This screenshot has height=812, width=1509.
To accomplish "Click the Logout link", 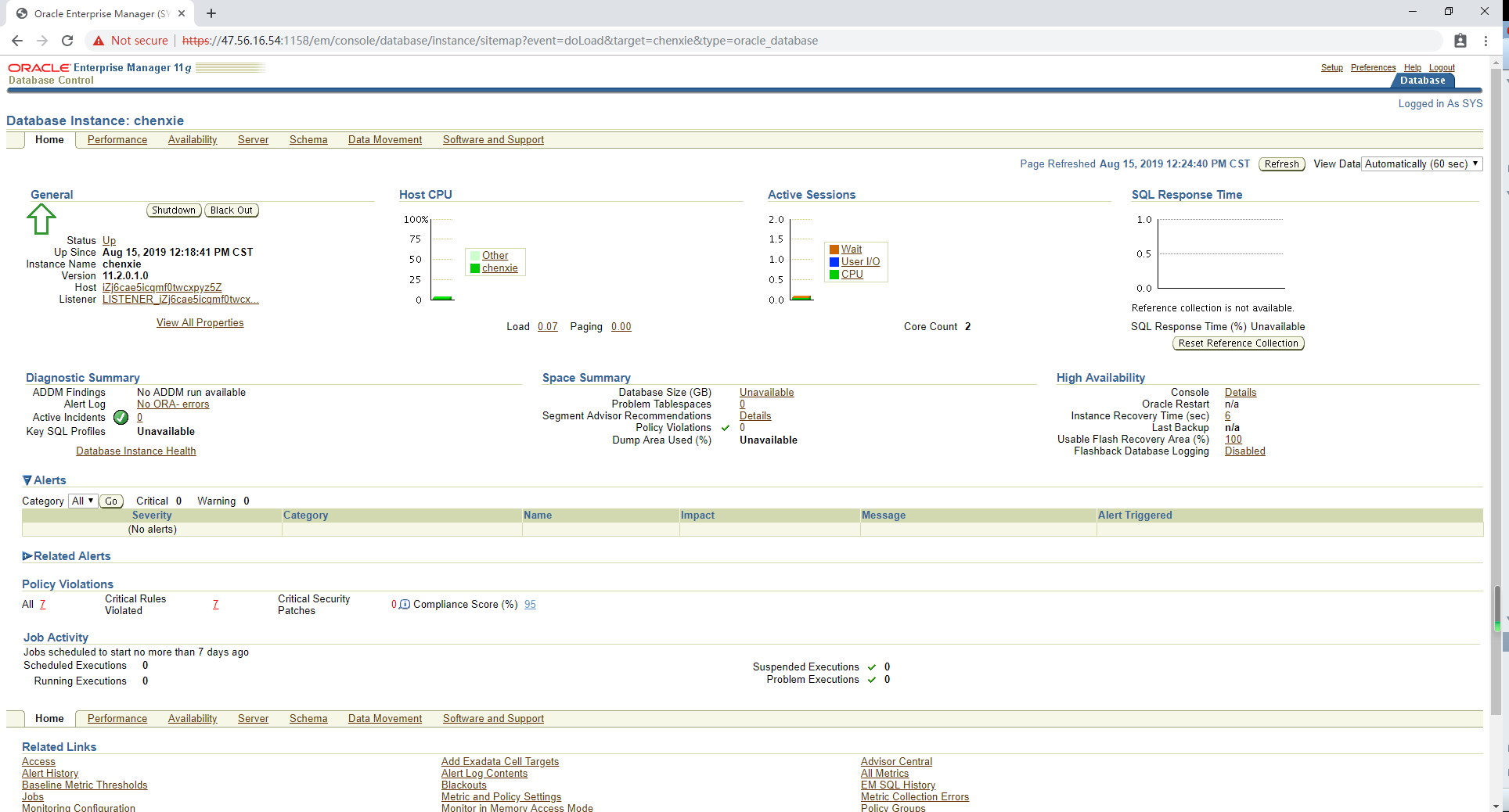I will [1442, 68].
